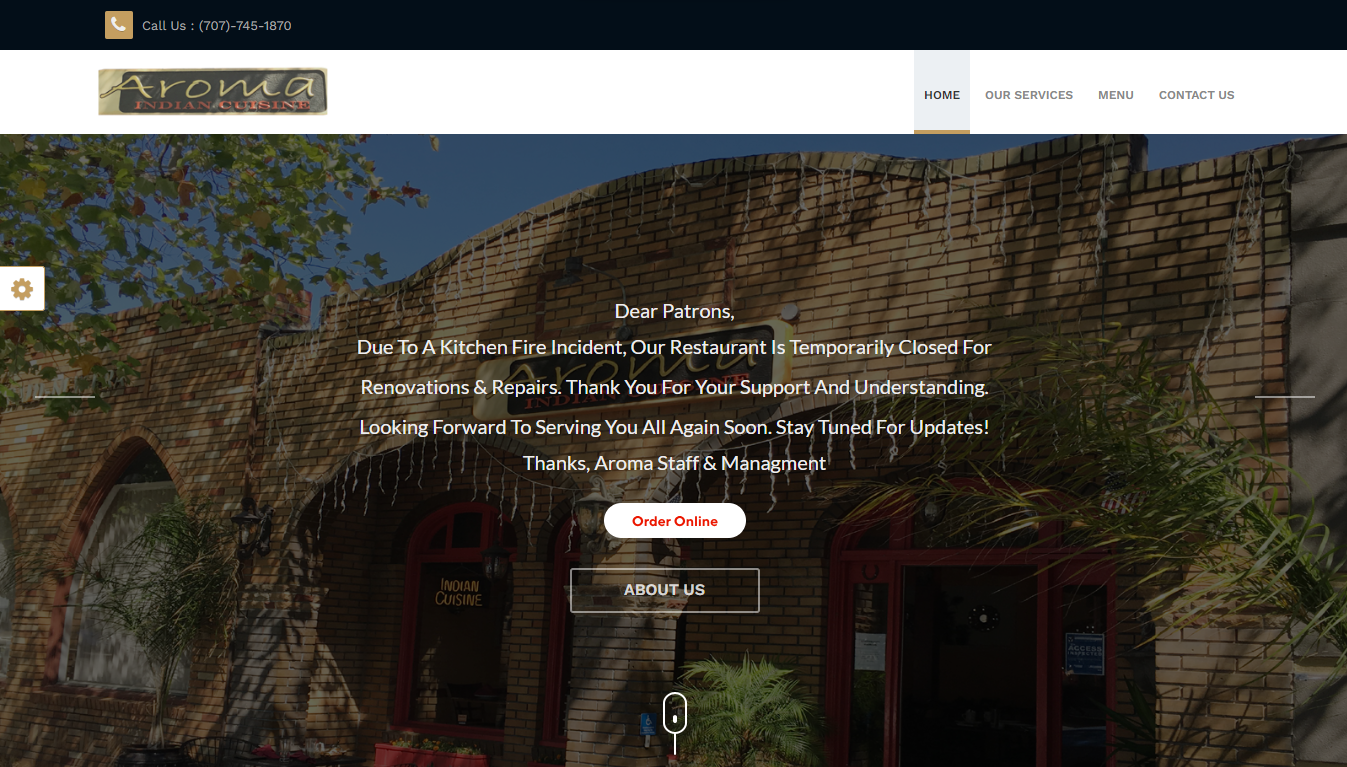
Task: Open the settings gear panel on left edge
Action: (22, 289)
